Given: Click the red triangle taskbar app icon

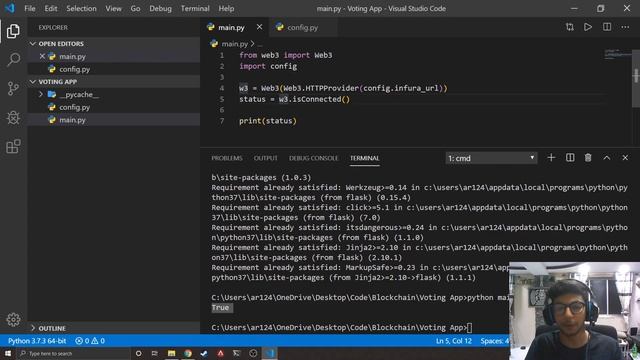Looking at the screenshot, I should point(220,353).
